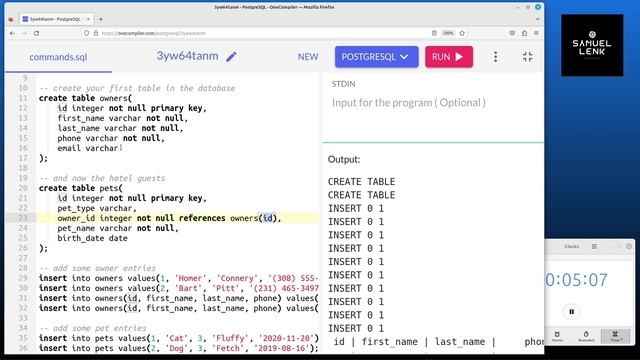
Task: Switch to Alarms tab in Clocks
Action: 557,336
